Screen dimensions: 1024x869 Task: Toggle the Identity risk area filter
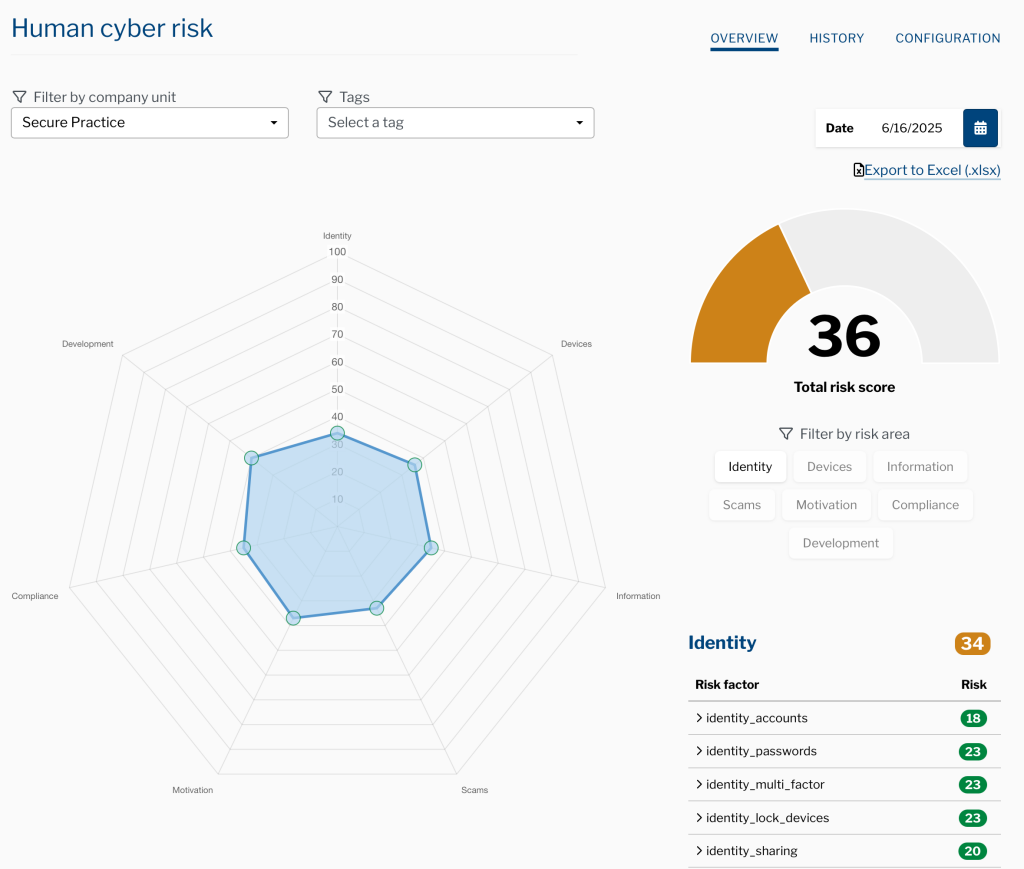[x=750, y=467]
